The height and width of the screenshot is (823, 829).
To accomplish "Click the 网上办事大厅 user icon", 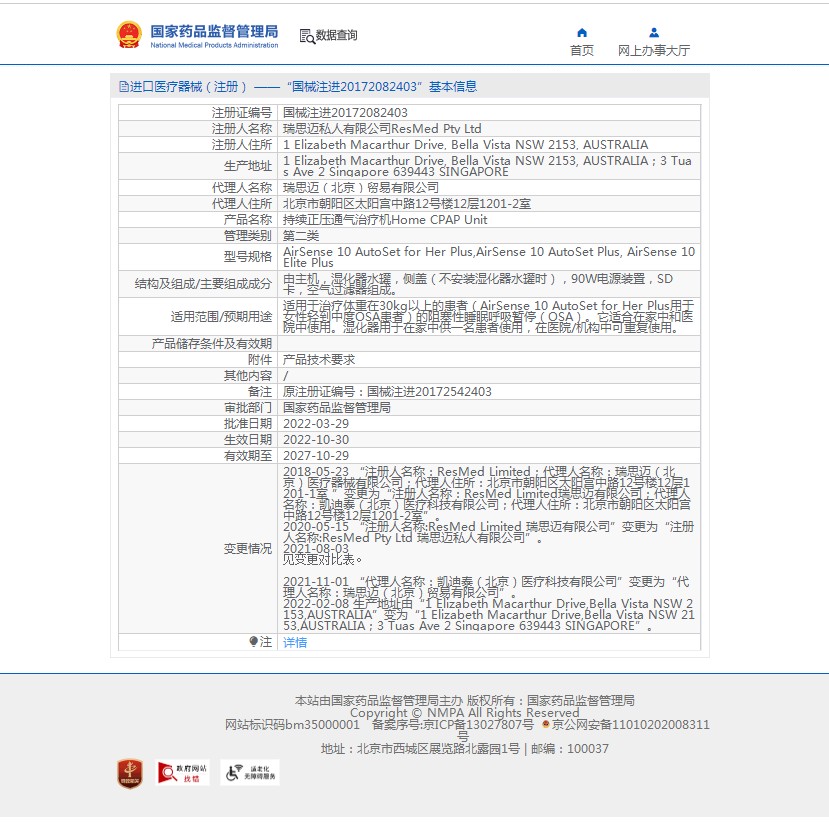I will pos(654,33).
